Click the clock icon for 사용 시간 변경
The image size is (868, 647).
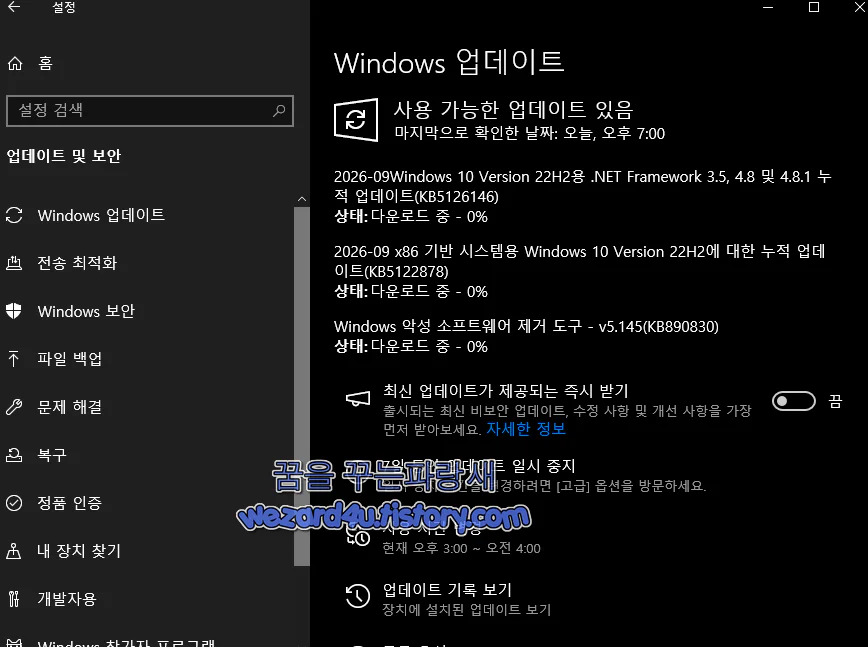click(358, 537)
